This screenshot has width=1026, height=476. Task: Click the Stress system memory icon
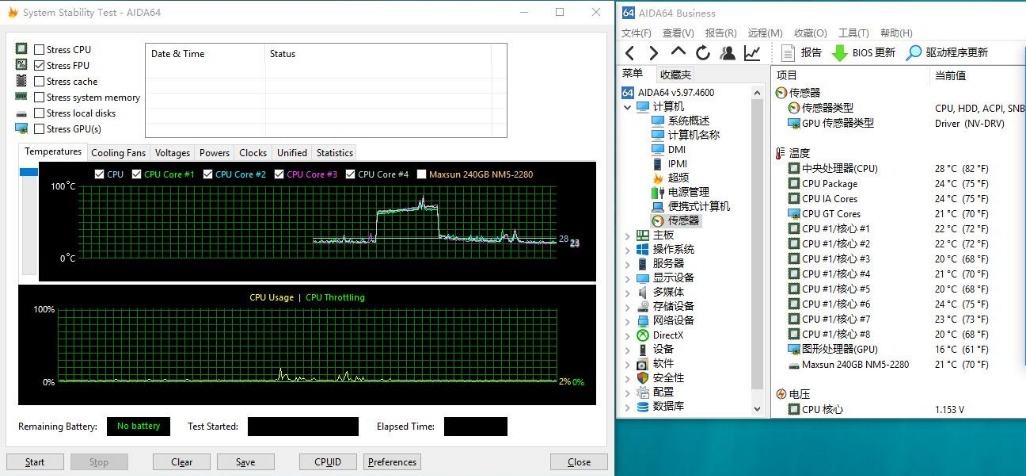tap(22, 97)
